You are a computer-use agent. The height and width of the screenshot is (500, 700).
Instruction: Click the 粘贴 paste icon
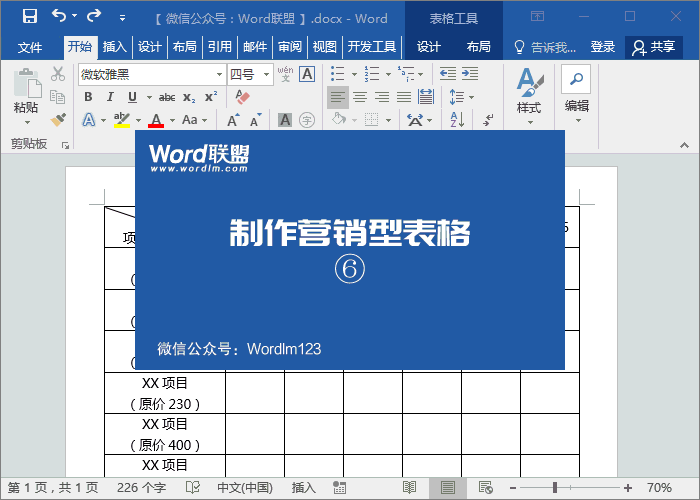[x=26, y=83]
